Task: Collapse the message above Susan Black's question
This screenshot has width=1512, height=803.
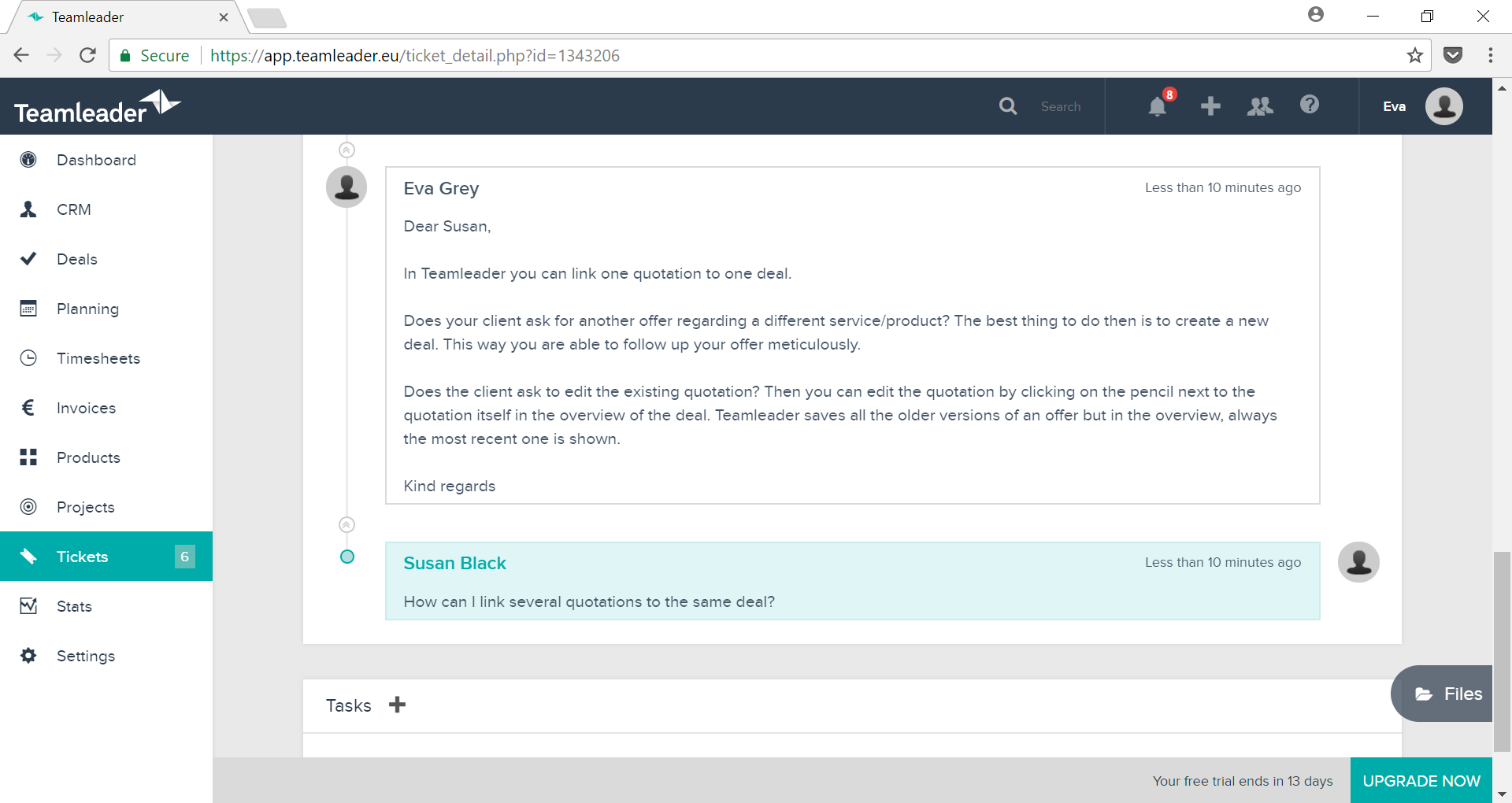Action: coord(346,524)
